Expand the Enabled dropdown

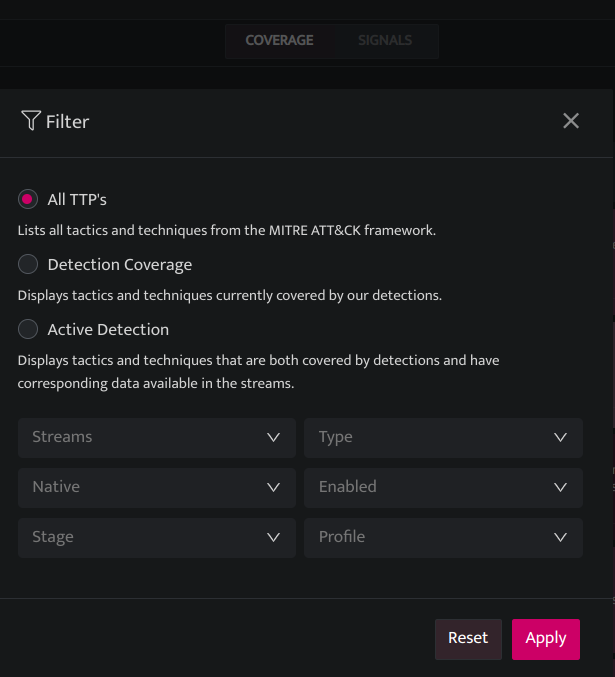443,487
